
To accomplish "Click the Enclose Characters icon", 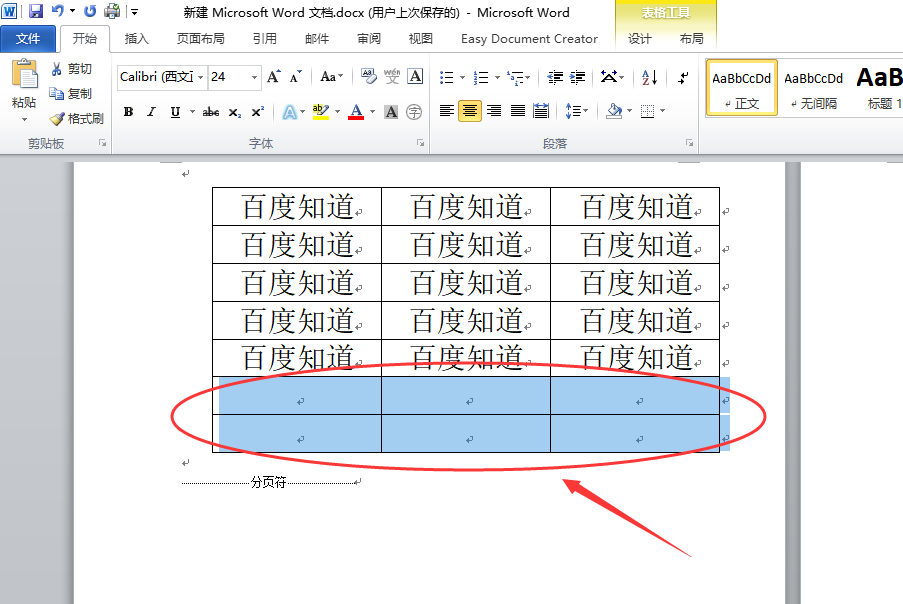I will point(414,112).
